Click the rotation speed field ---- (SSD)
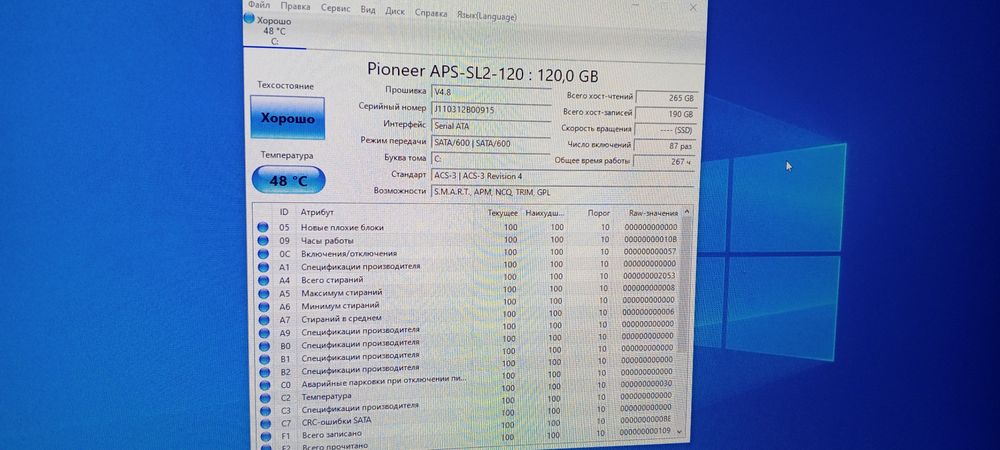1000x450 pixels. [x=665, y=130]
